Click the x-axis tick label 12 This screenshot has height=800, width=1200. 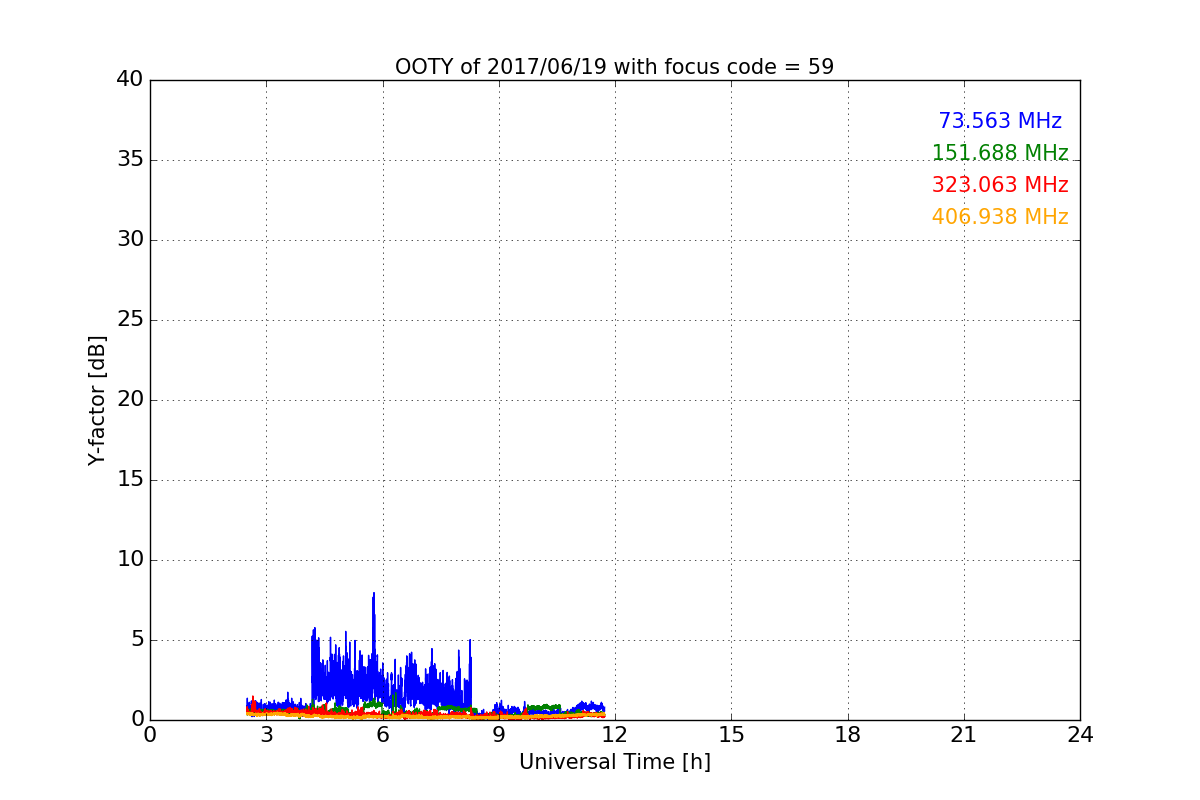pyautogui.click(x=615, y=735)
